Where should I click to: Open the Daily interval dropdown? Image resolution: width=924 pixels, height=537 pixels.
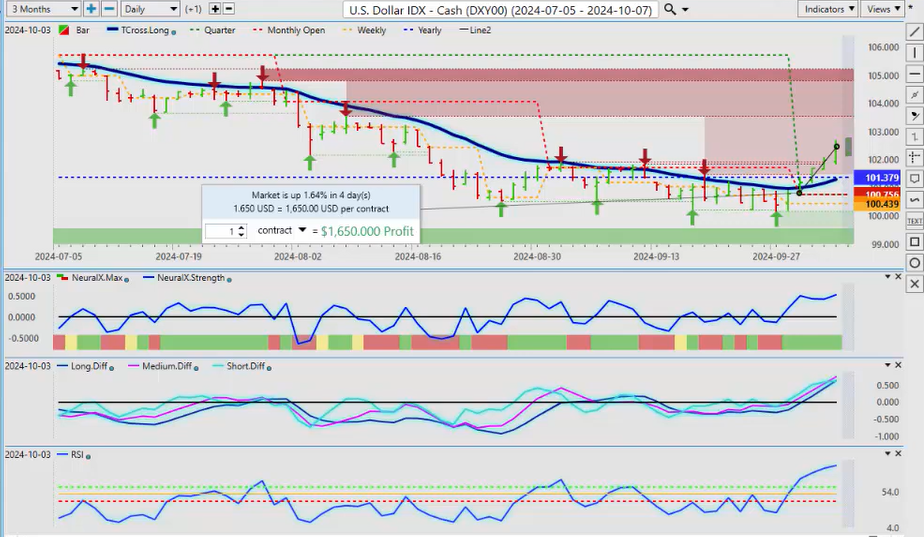pyautogui.click(x=150, y=9)
